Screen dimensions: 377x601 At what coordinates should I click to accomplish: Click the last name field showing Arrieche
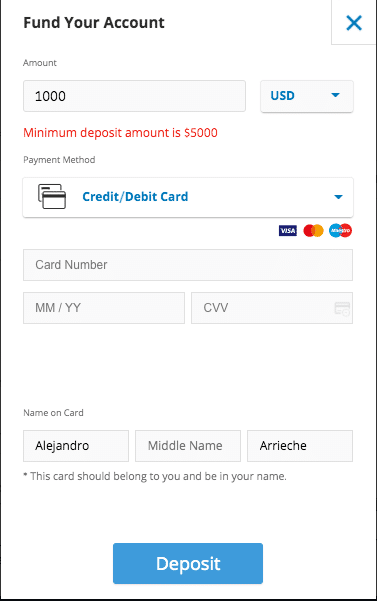point(300,446)
